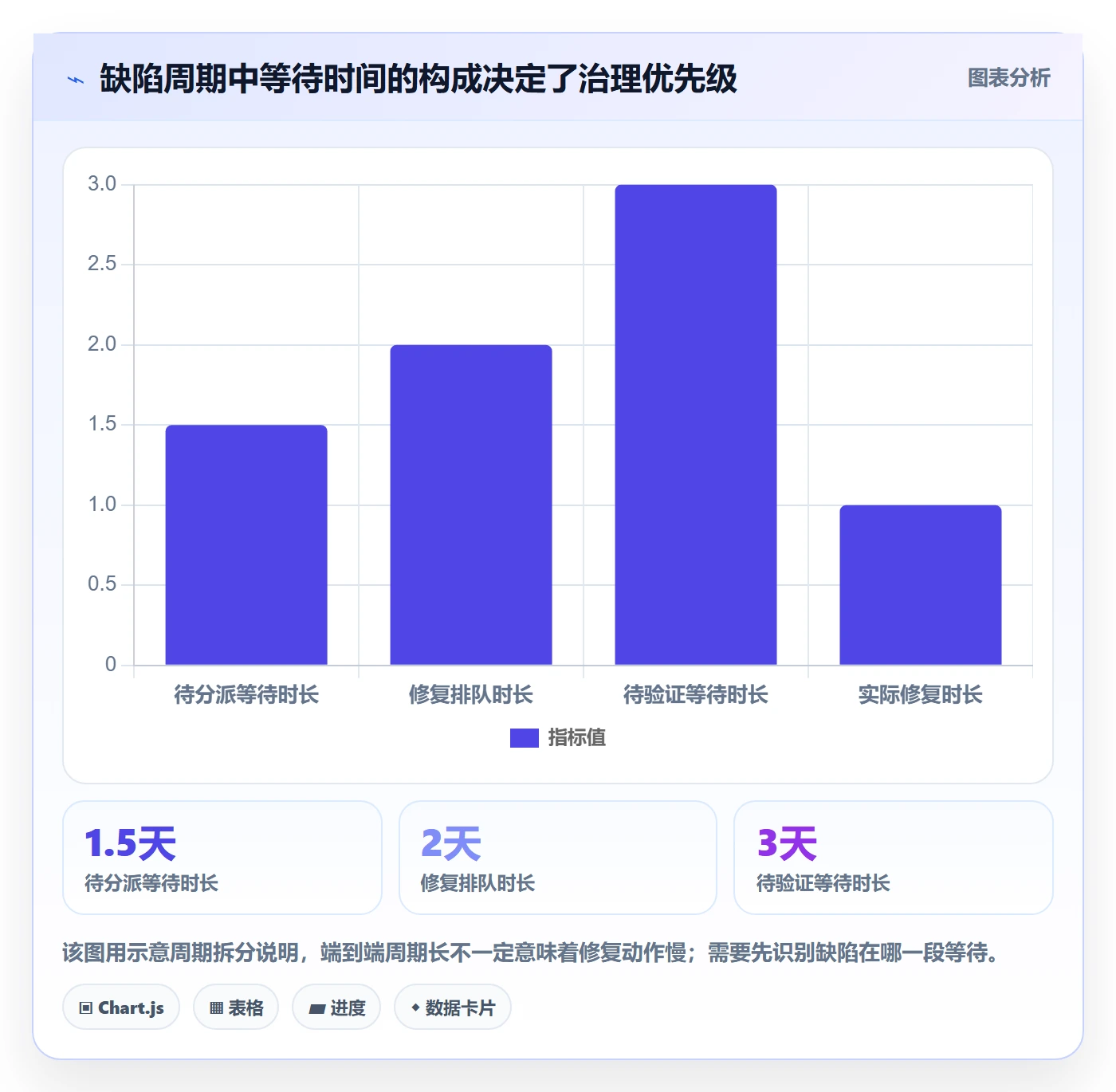Click the 实际修复时长 x-axis label
This screenshot has height=1092, width=1116.
click(921, 695)
